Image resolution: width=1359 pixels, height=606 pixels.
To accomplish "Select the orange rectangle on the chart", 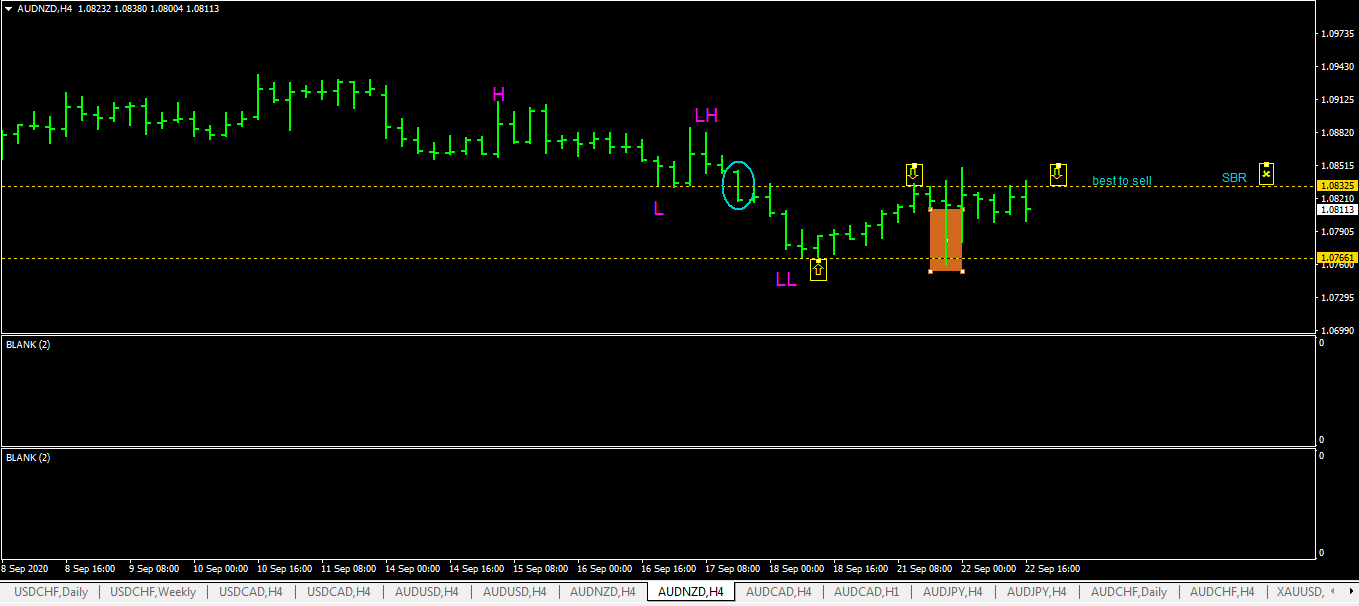I will (946, 239).
